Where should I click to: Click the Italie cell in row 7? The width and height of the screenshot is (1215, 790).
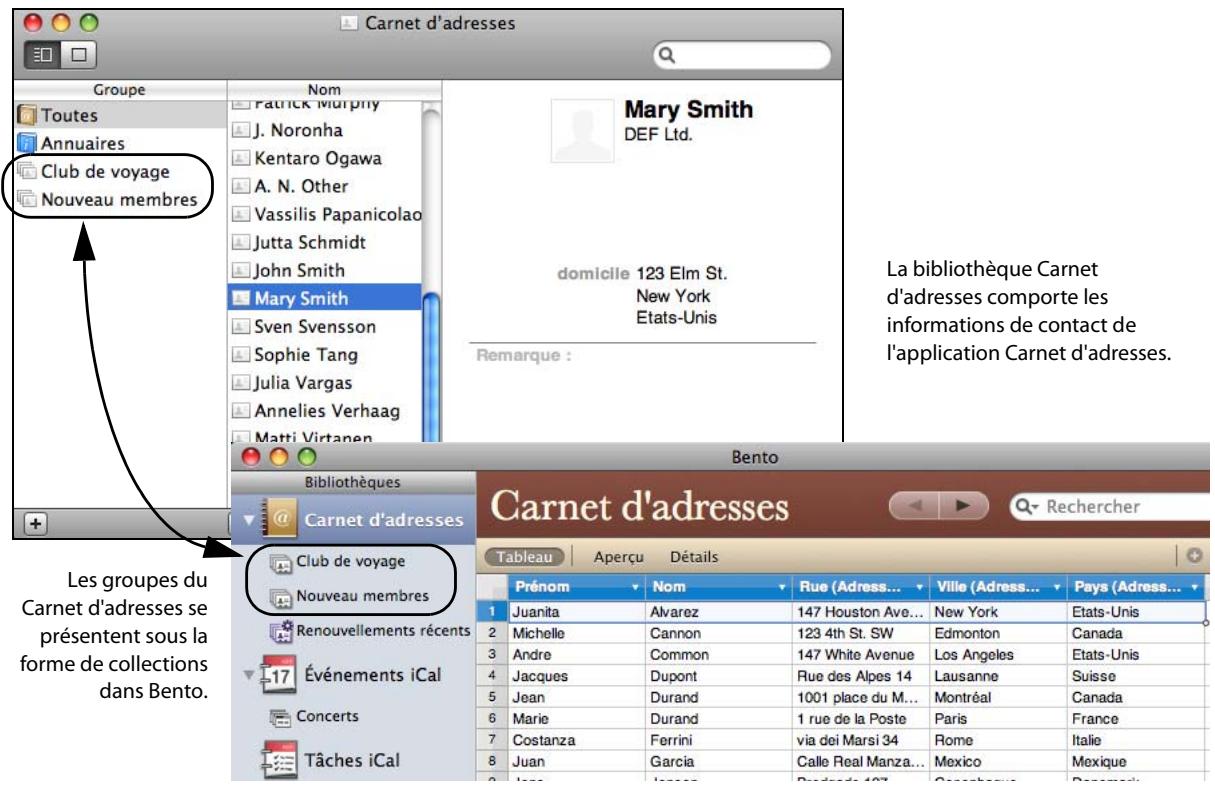(x=1136, y=738)
